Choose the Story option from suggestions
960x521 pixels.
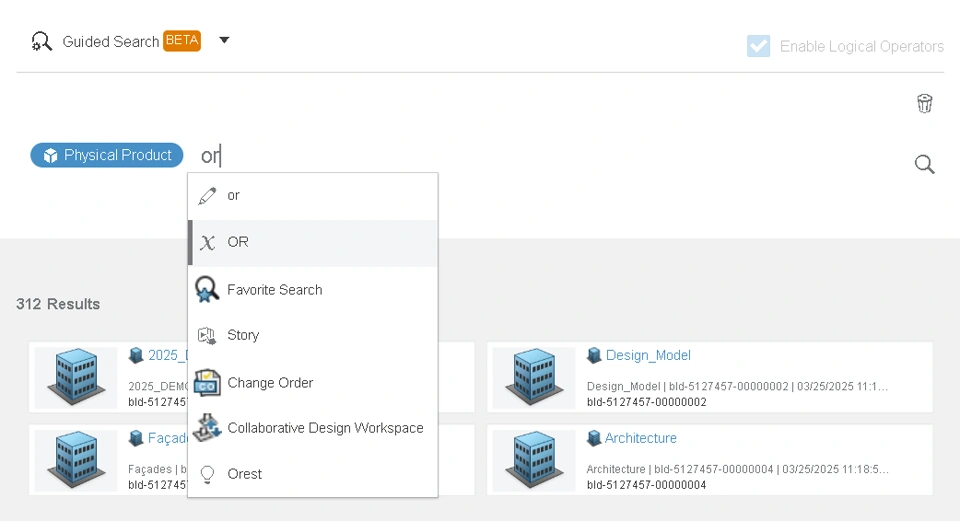243,336
